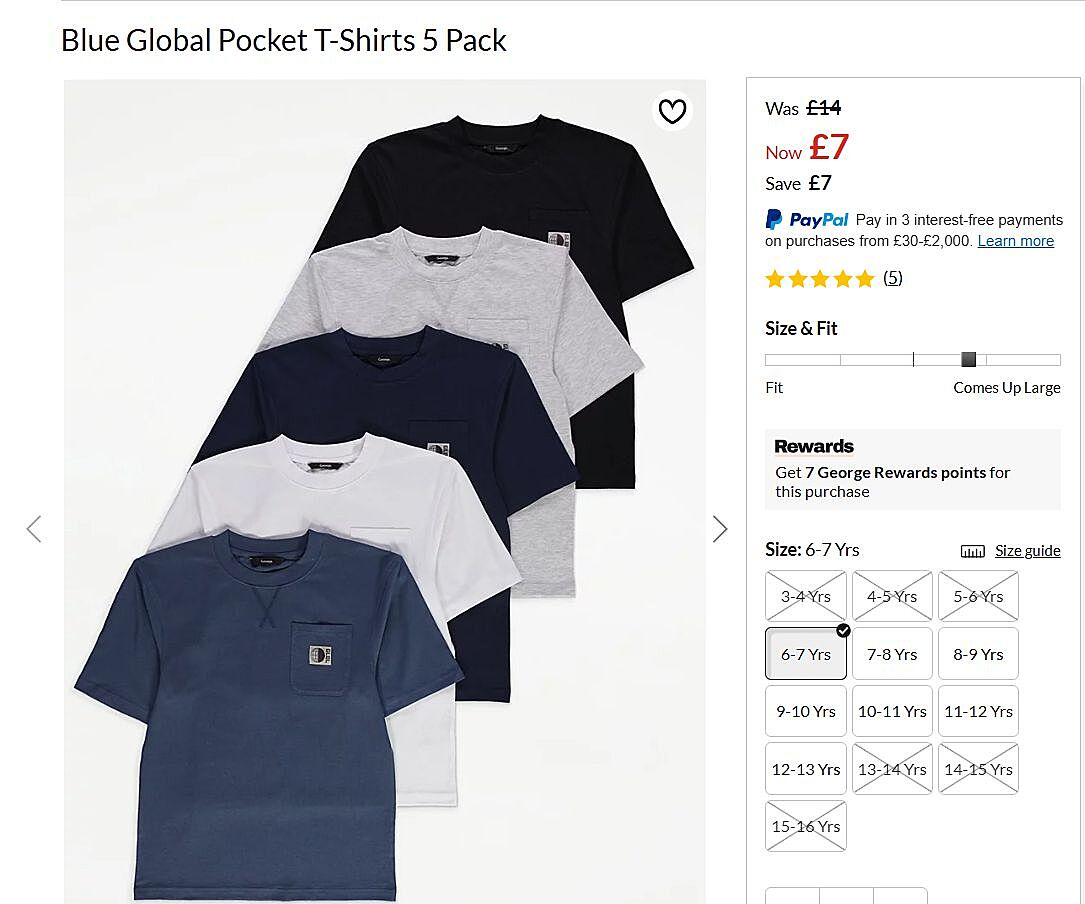This screenshot has height=904, width=1085.
Task: Select size 11-12 Yrs
Action: (x=978, y=711)
